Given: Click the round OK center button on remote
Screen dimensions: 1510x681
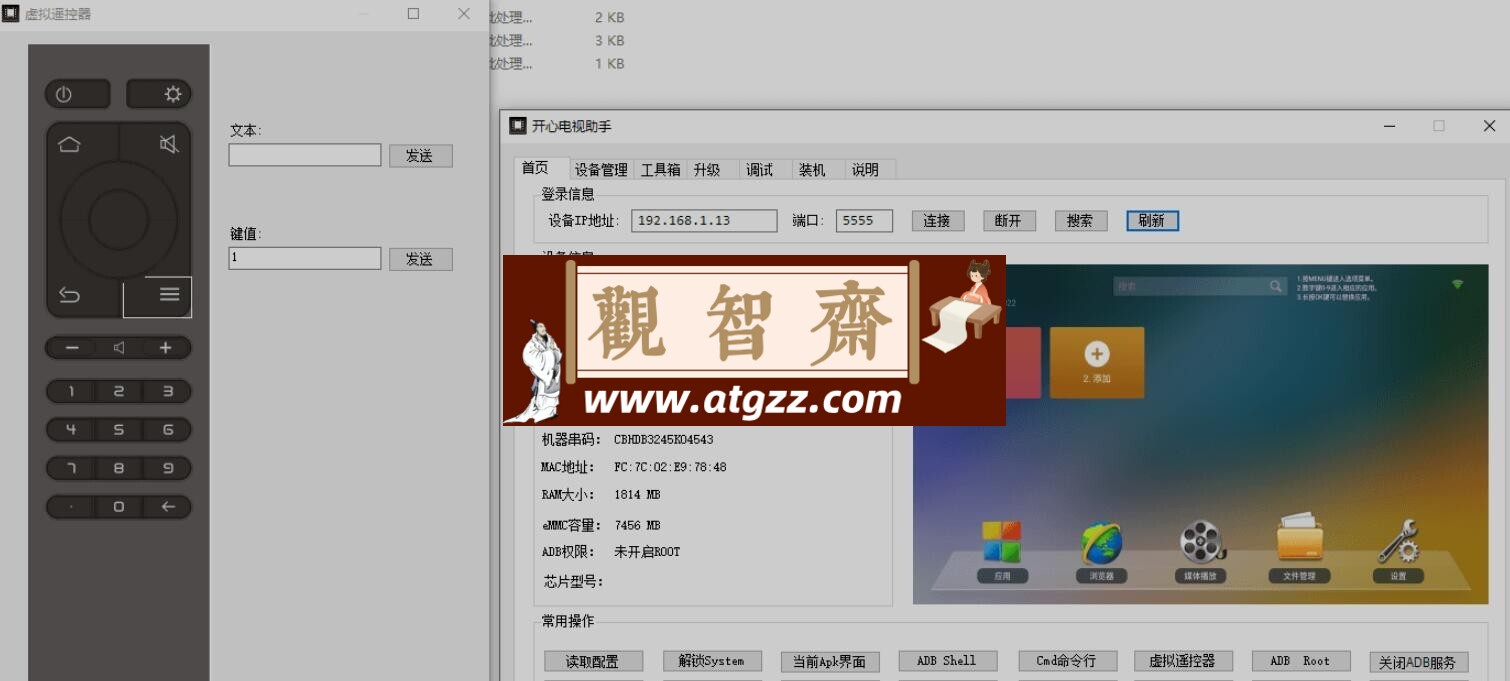Looking at the screenshot, I should 118,219.
